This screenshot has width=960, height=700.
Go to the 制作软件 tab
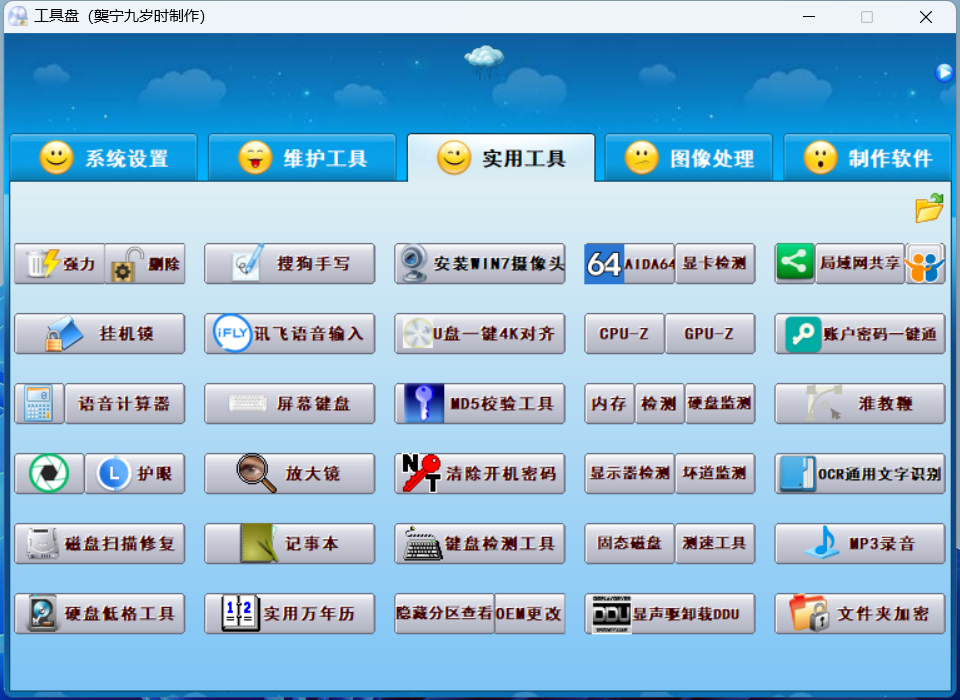click(867, 158)
